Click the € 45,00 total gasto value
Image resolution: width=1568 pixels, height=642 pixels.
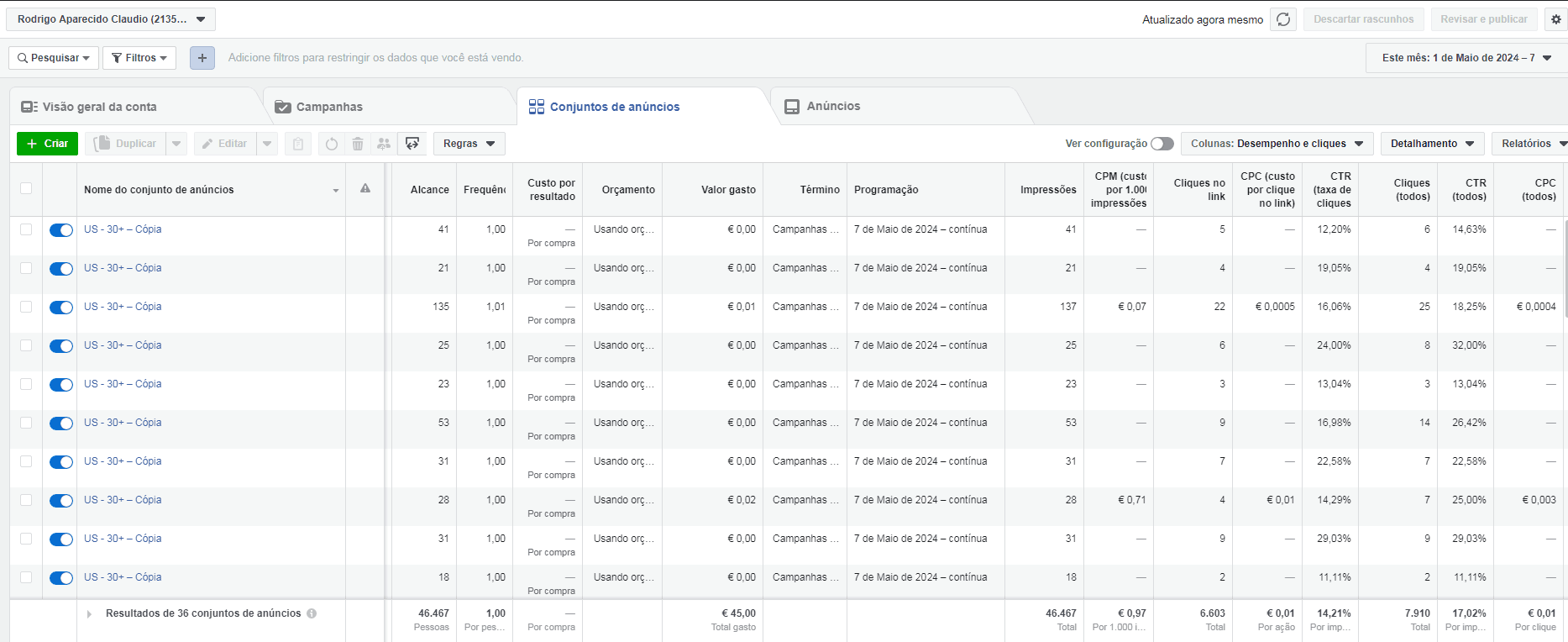738,613
